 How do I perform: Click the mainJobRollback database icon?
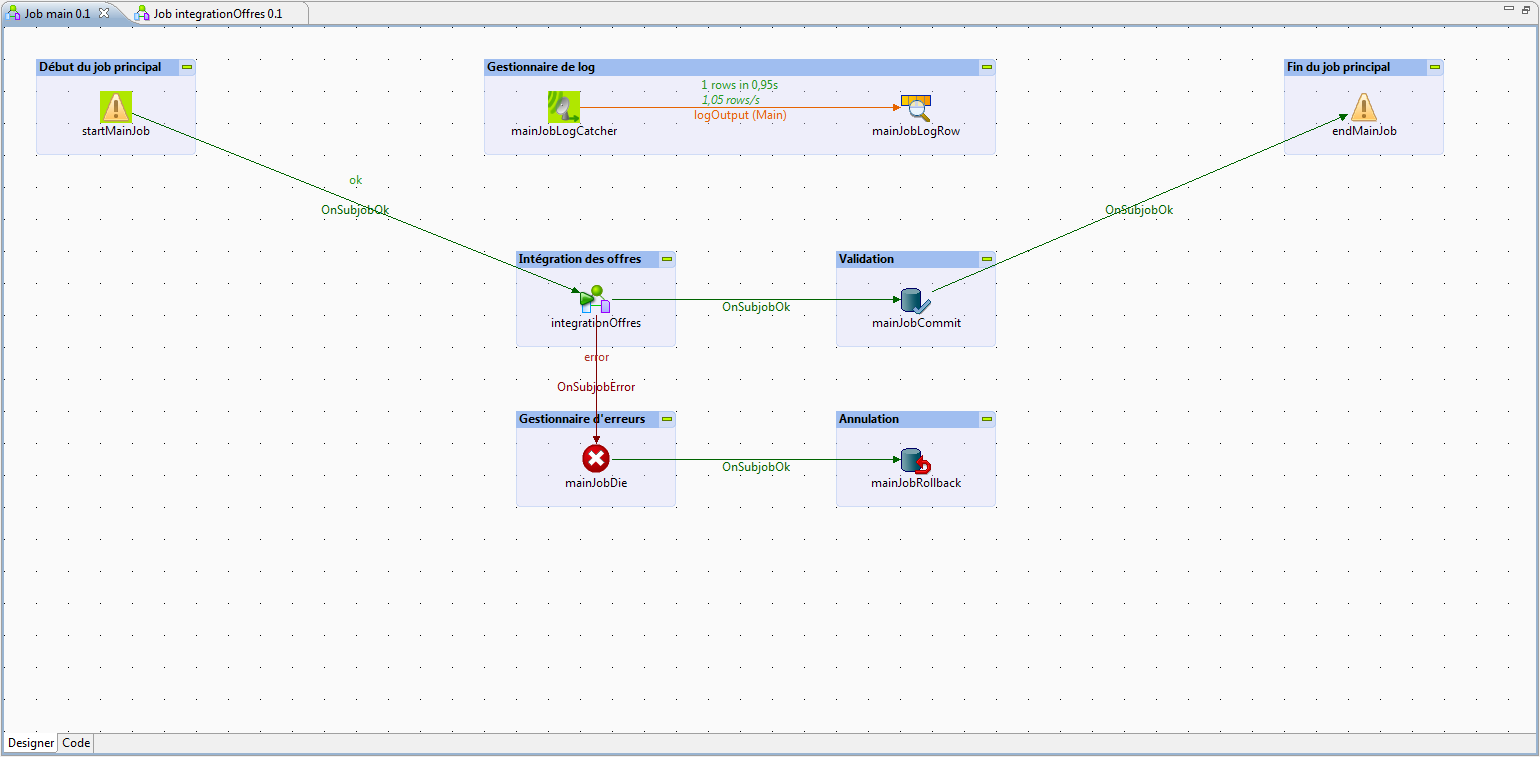tap(915, 460)
